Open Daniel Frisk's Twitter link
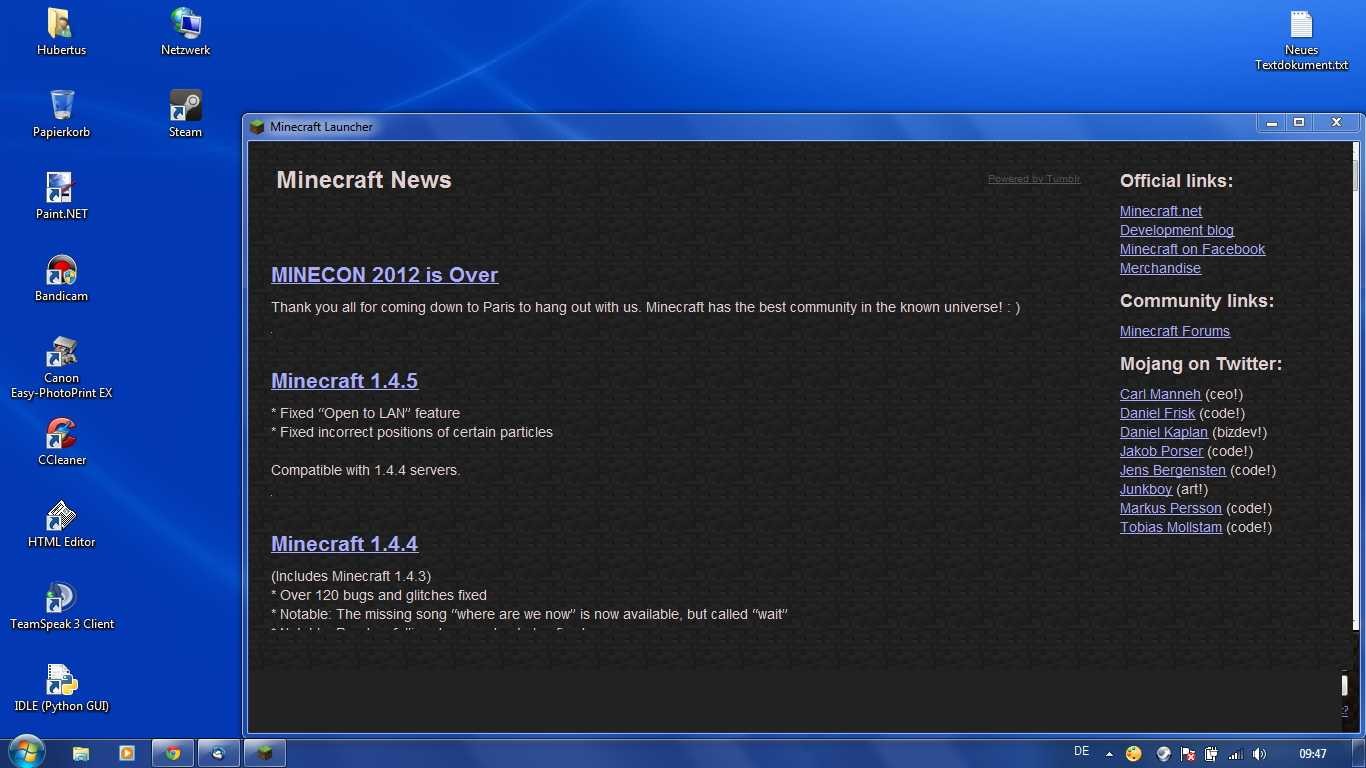Viewport: 1366px width, 768px height. pos(1157,413)
